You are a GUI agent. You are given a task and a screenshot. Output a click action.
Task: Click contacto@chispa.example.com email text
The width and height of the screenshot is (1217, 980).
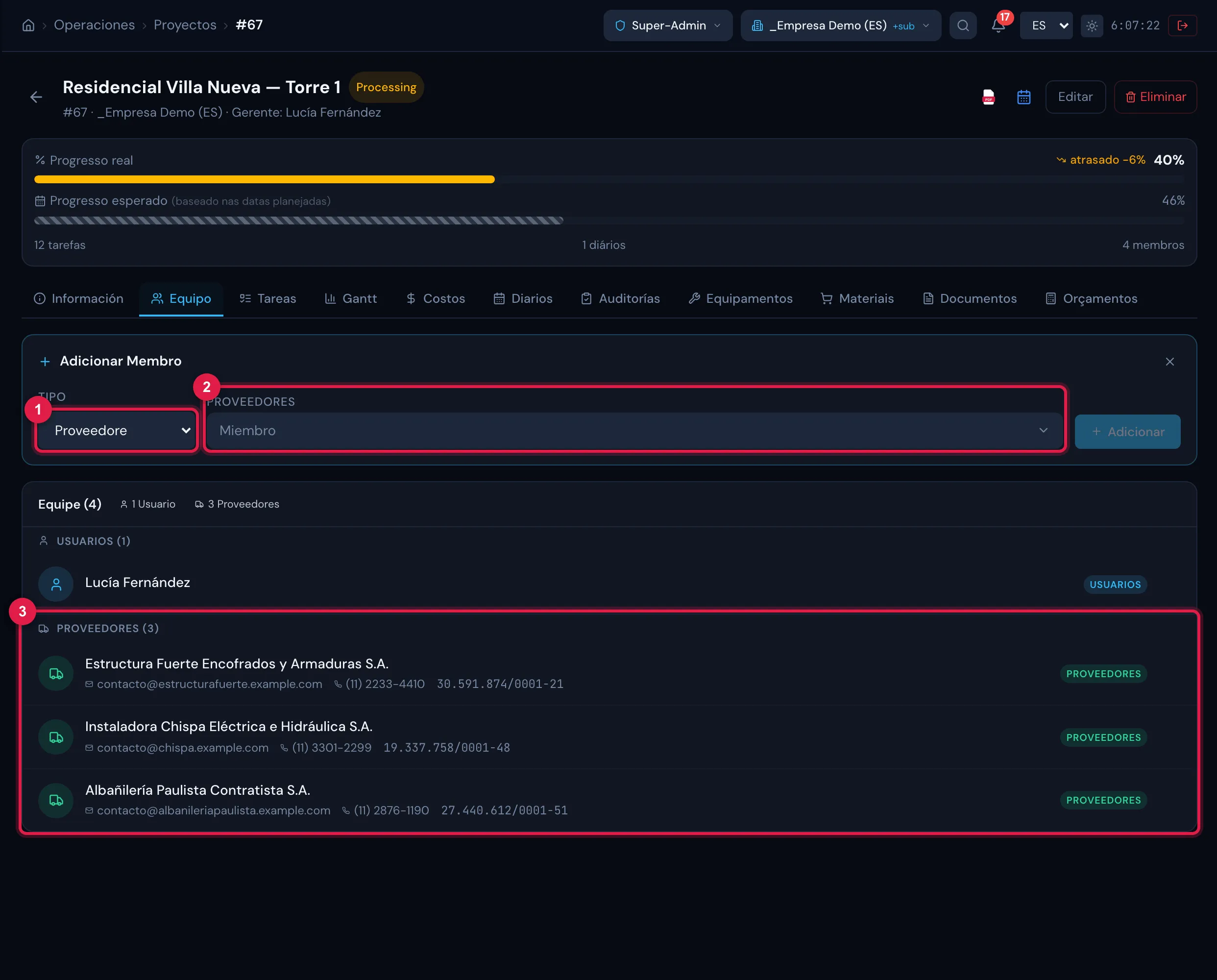pos(183,747)
